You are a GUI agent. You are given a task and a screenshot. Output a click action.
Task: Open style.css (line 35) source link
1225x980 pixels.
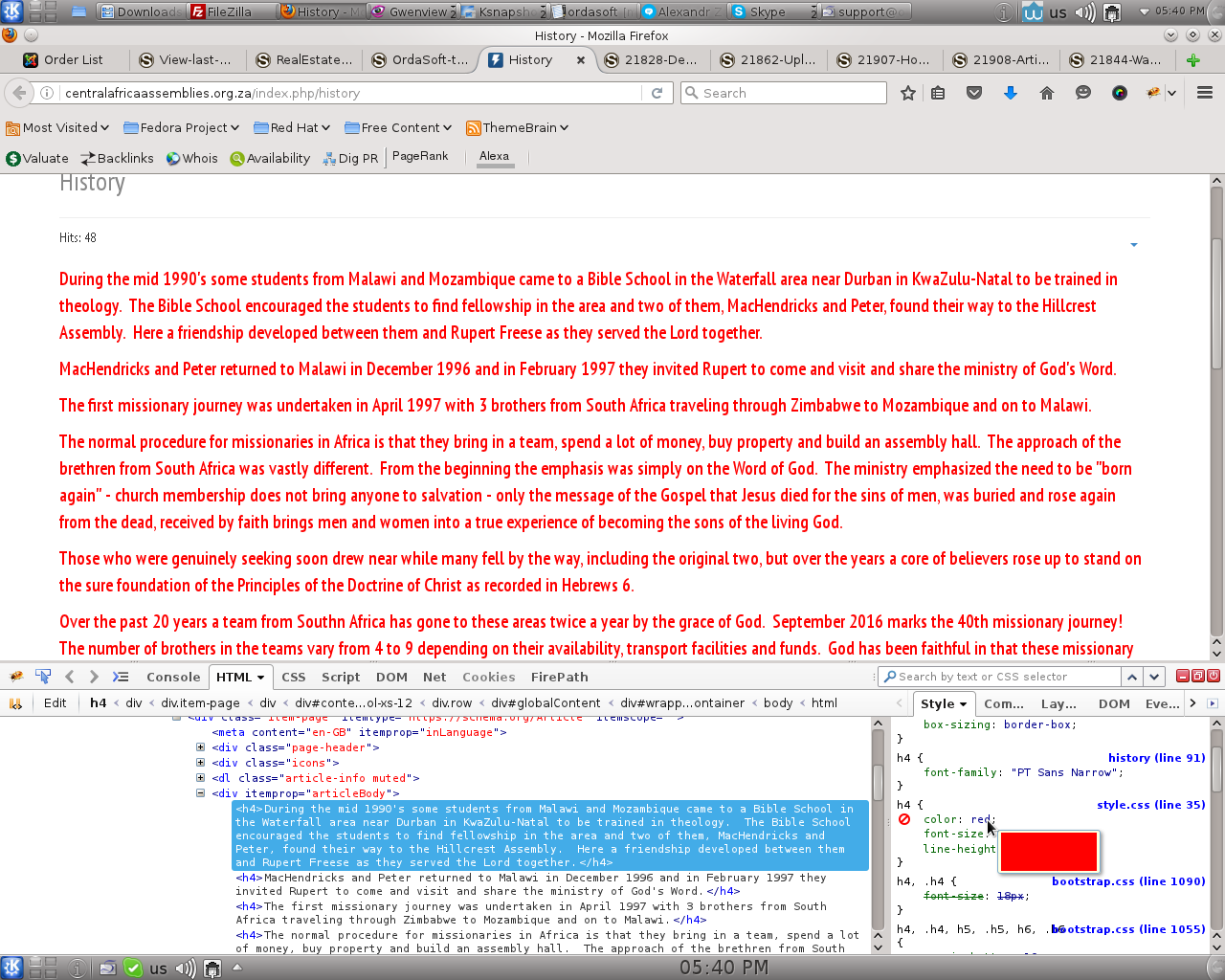(1150, 805)
